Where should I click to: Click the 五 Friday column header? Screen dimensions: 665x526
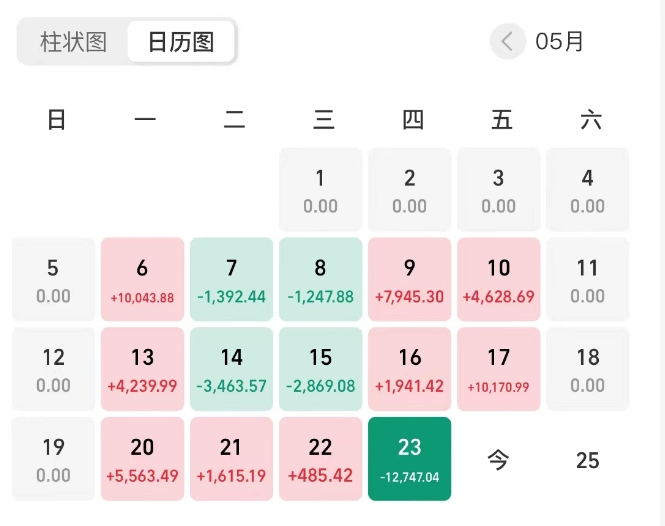(502, 120)
